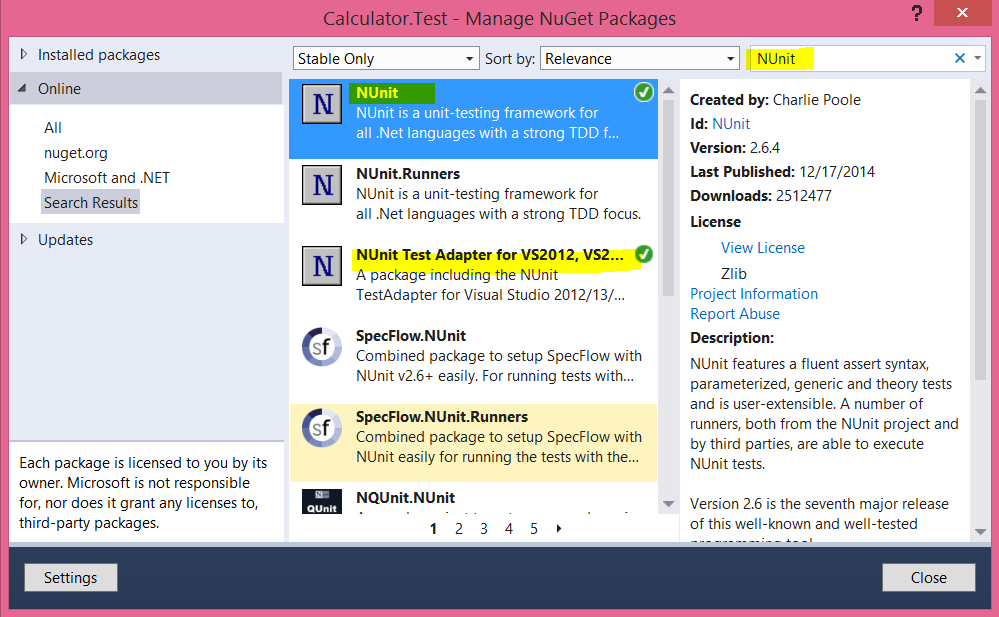Screen dimensions: 999x617
Task: Select the NUnit.Runners package title
Action: [408, 173]
